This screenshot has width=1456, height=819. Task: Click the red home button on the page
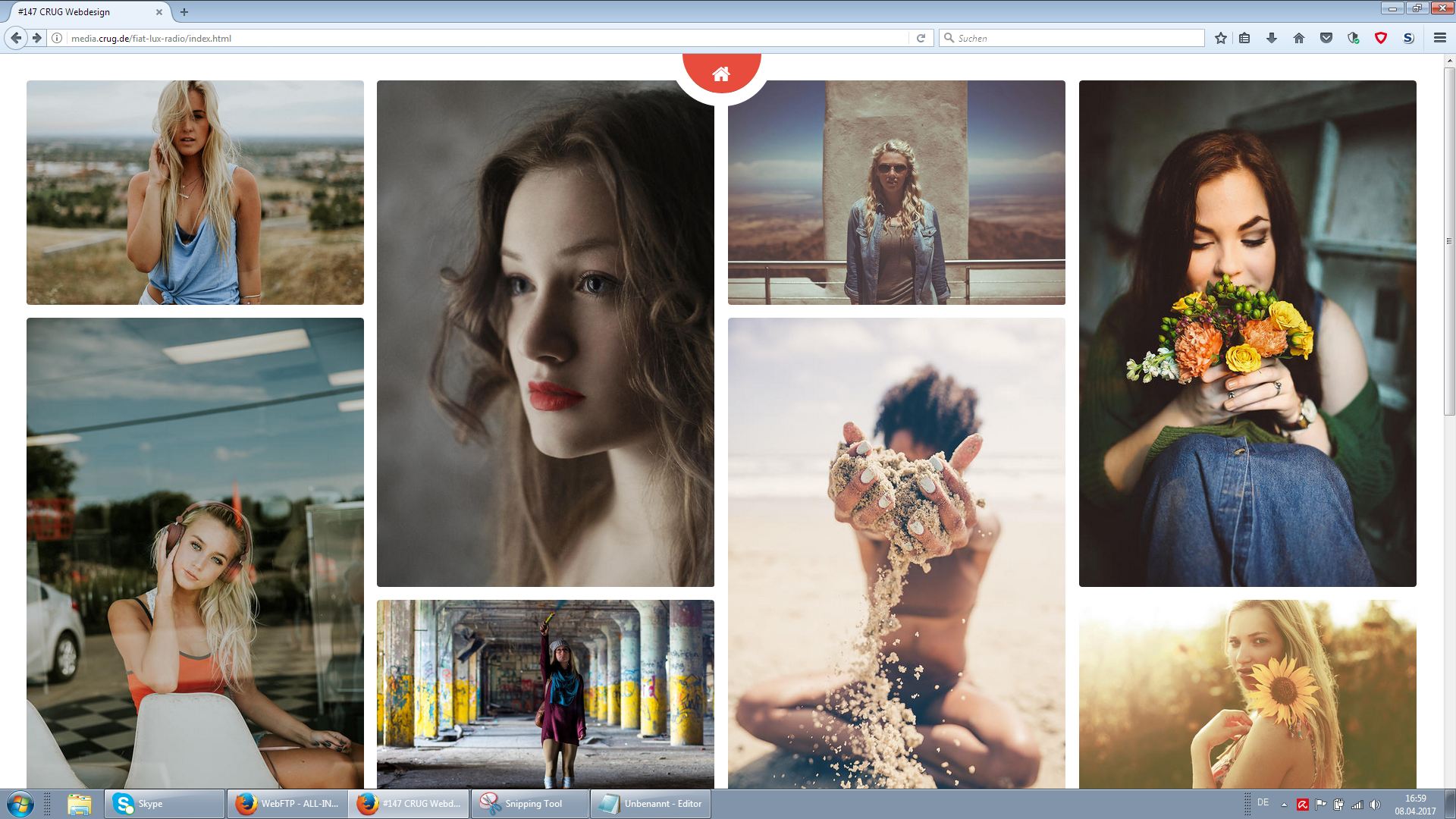(x=721, y=73)
